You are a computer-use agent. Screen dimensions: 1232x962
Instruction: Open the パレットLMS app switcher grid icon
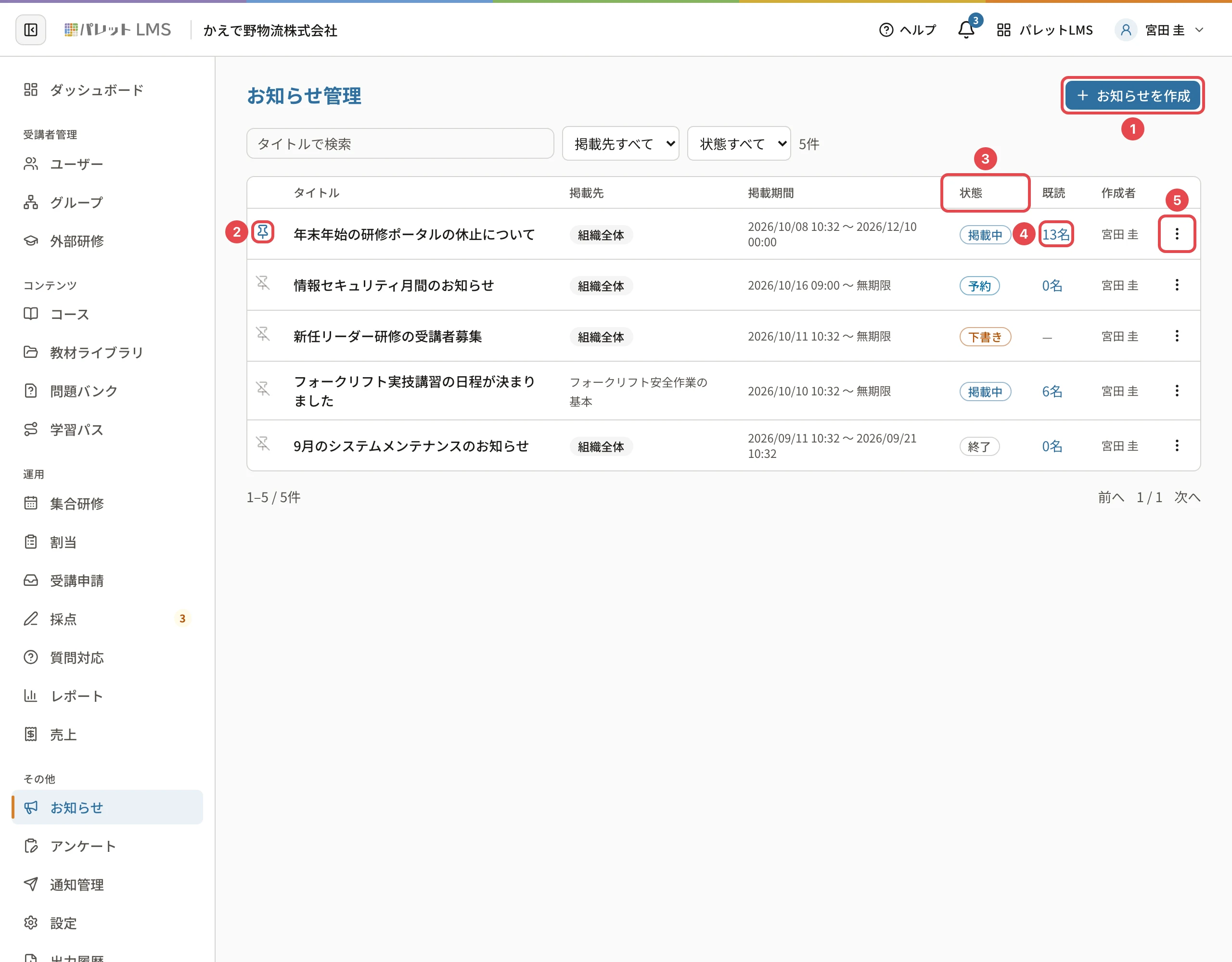click(x=1003, y=30)
